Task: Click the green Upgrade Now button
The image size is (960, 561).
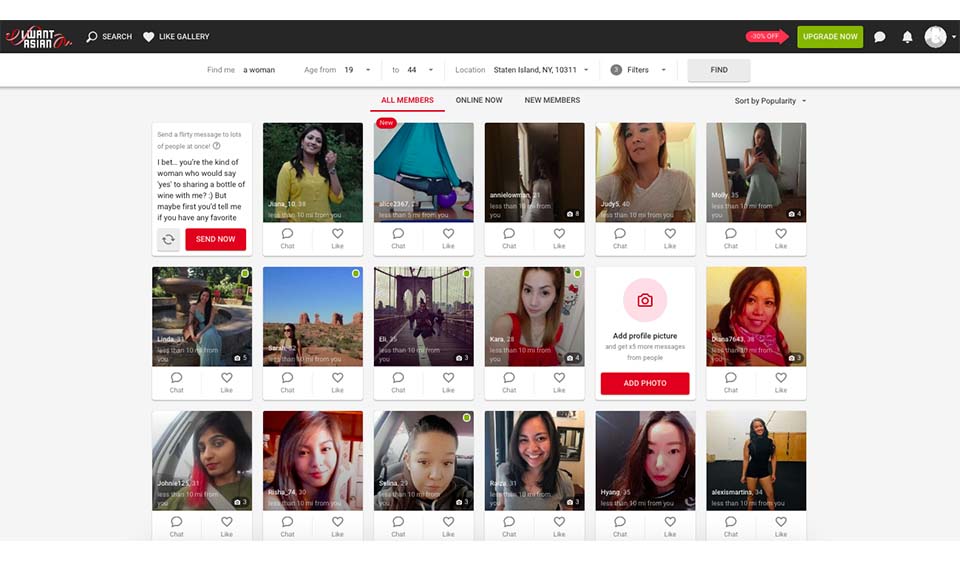Action: coord(829,37)
